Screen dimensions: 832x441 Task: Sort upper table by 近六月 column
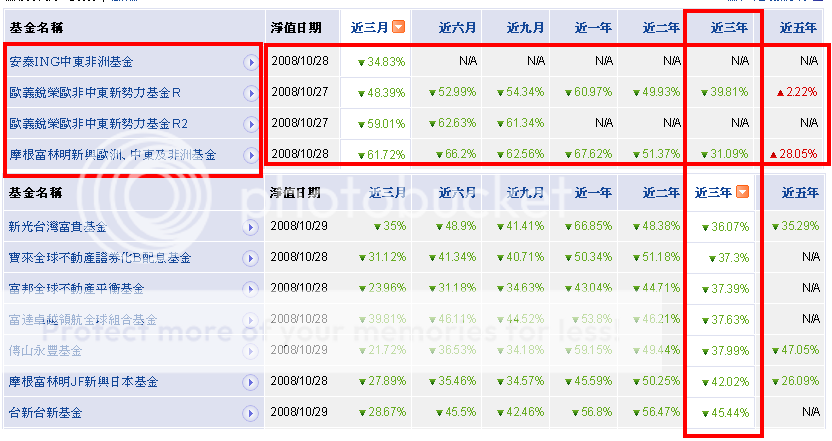(x=453, y=26)
